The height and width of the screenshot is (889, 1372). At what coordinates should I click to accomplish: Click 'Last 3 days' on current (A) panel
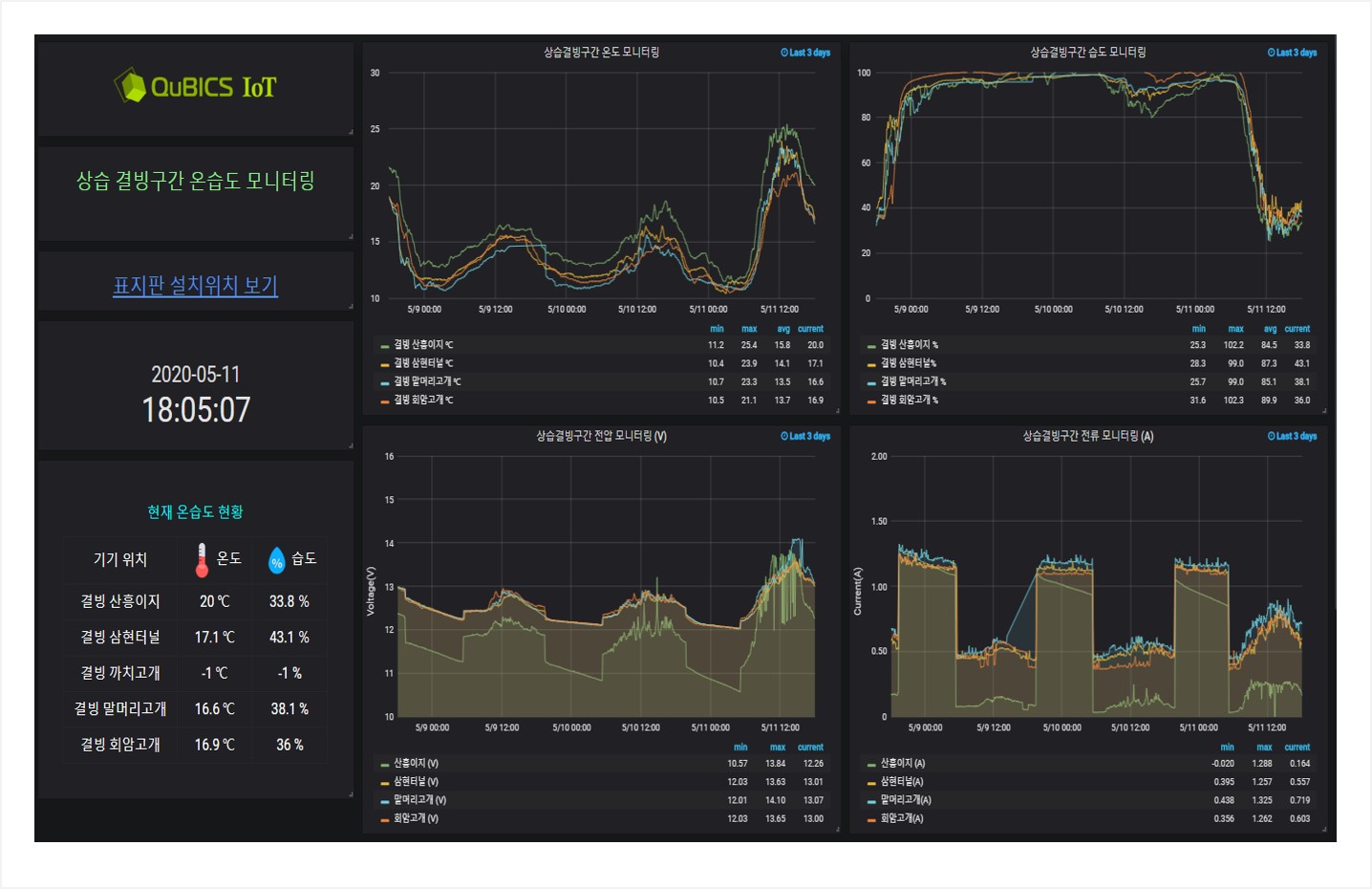[1292, 436]
